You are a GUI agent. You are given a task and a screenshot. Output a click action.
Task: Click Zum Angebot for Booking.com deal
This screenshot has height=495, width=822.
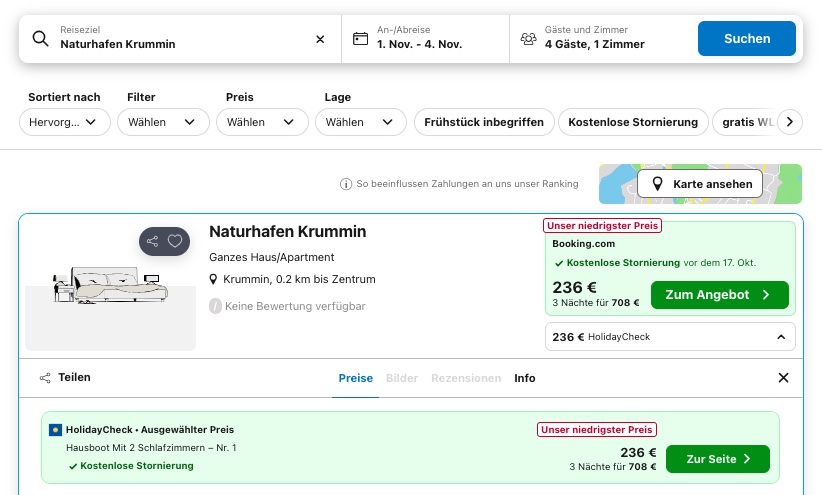pos(719,295)
